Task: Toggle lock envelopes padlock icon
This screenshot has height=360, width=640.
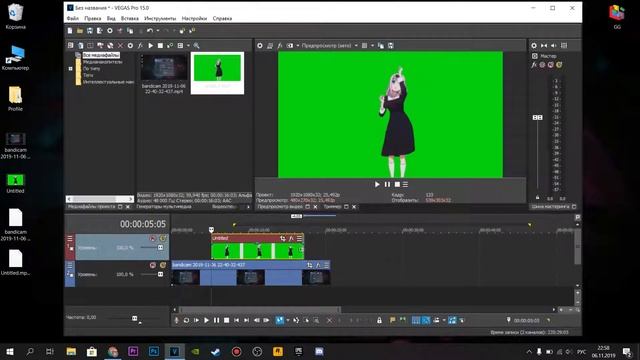Action: coord(379,320)
